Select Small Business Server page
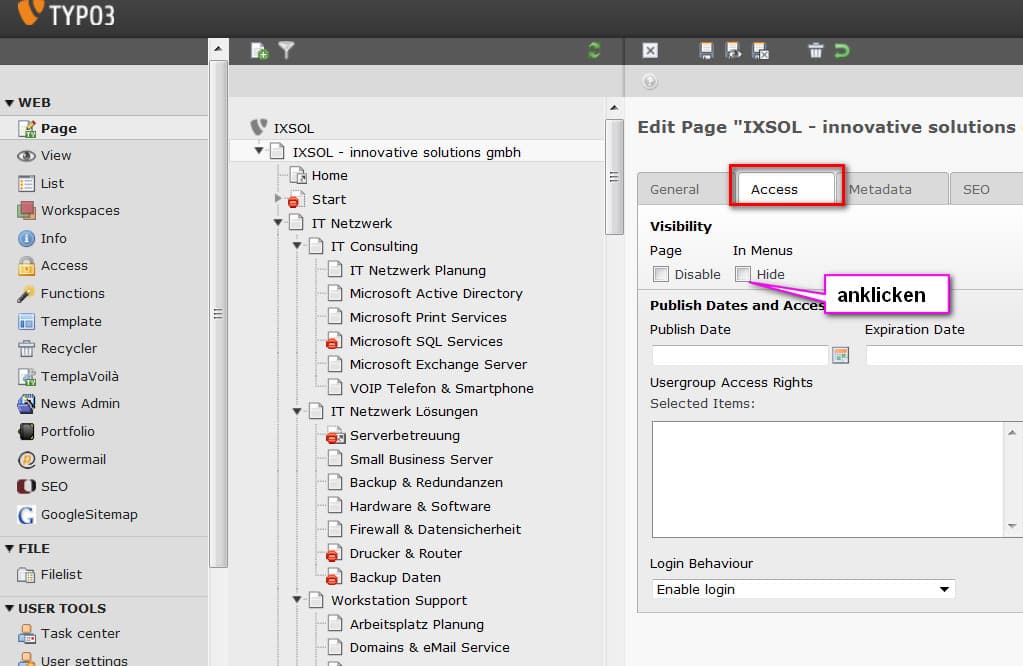The width and height of the screenshot is (1023, 666). click(x=421, y=459)
